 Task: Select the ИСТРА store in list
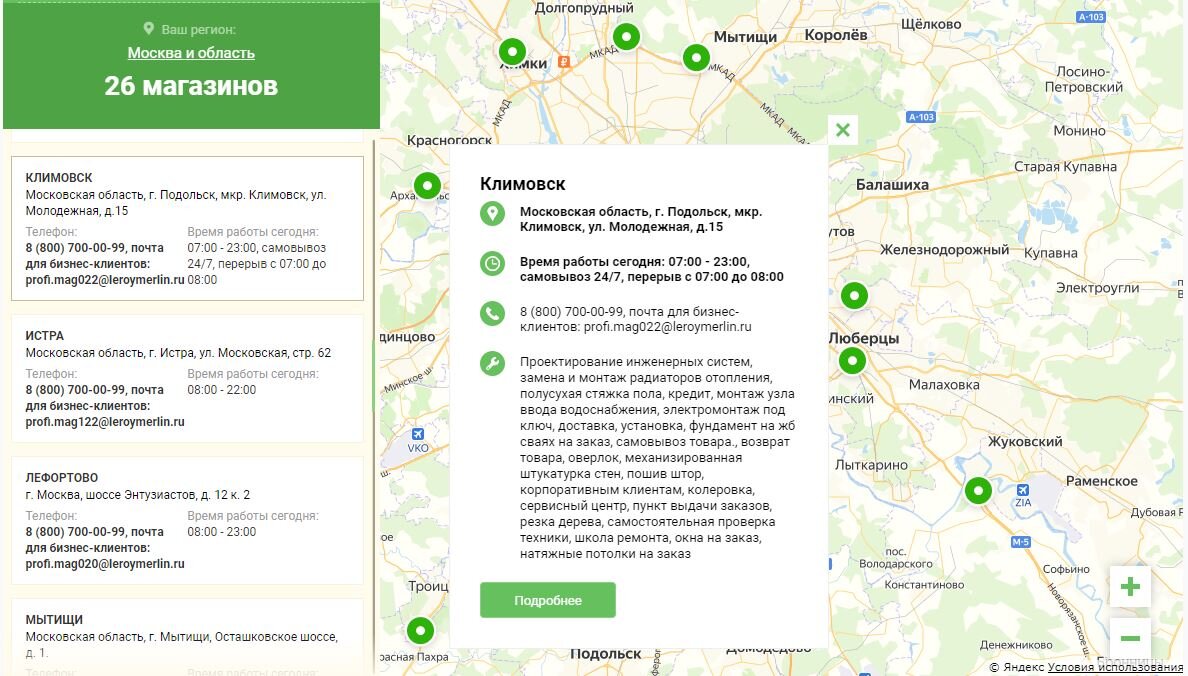pos(187,378)
